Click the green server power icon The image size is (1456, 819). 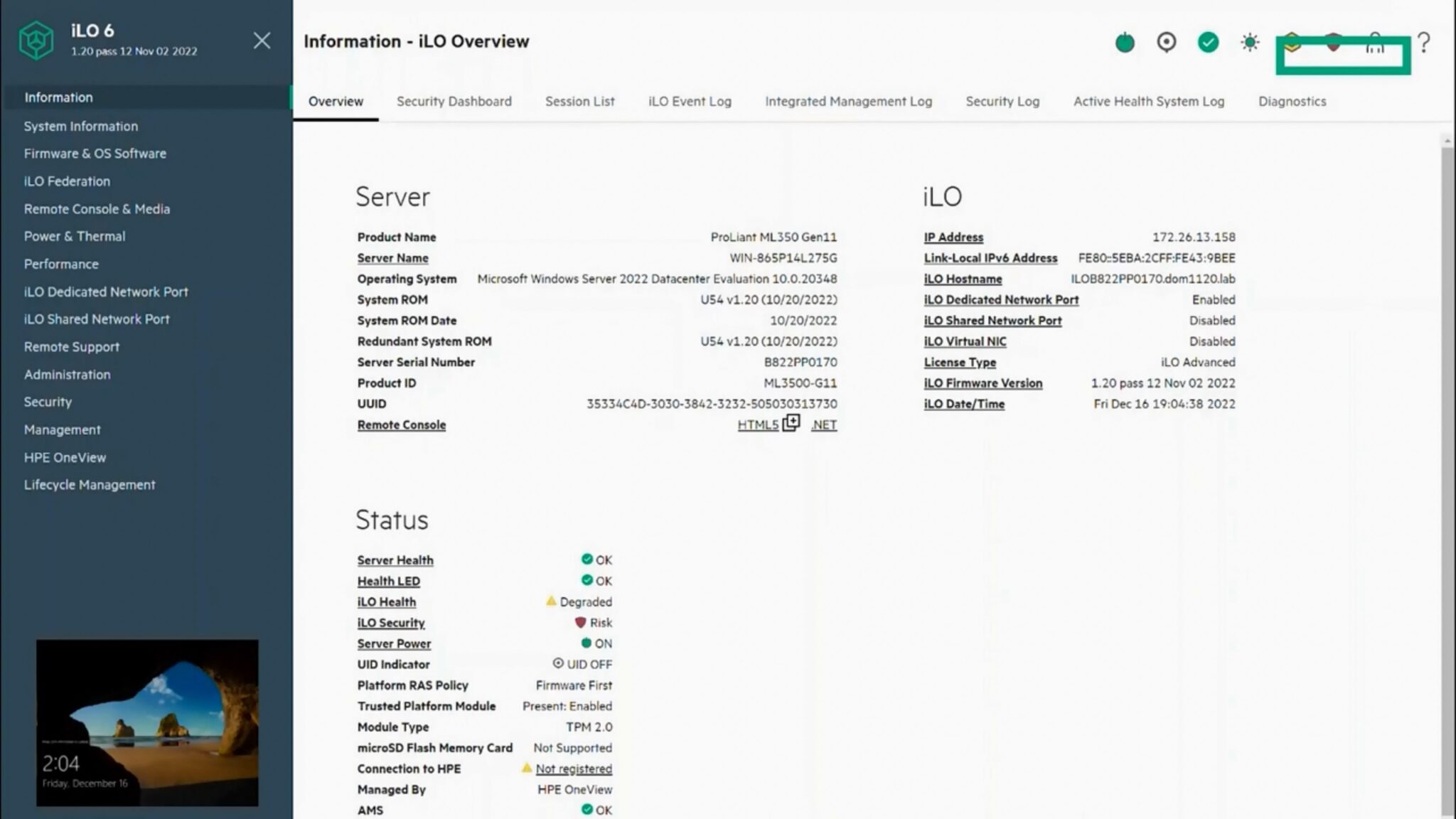(x=1125, y=43)
